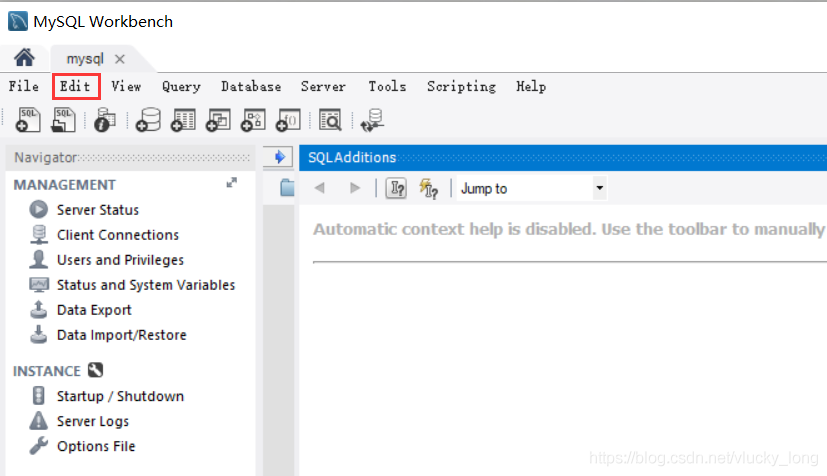827x476 pixels.
Task: Expand the MANAGEMENT section in Navigator
Action: point(232,183)
